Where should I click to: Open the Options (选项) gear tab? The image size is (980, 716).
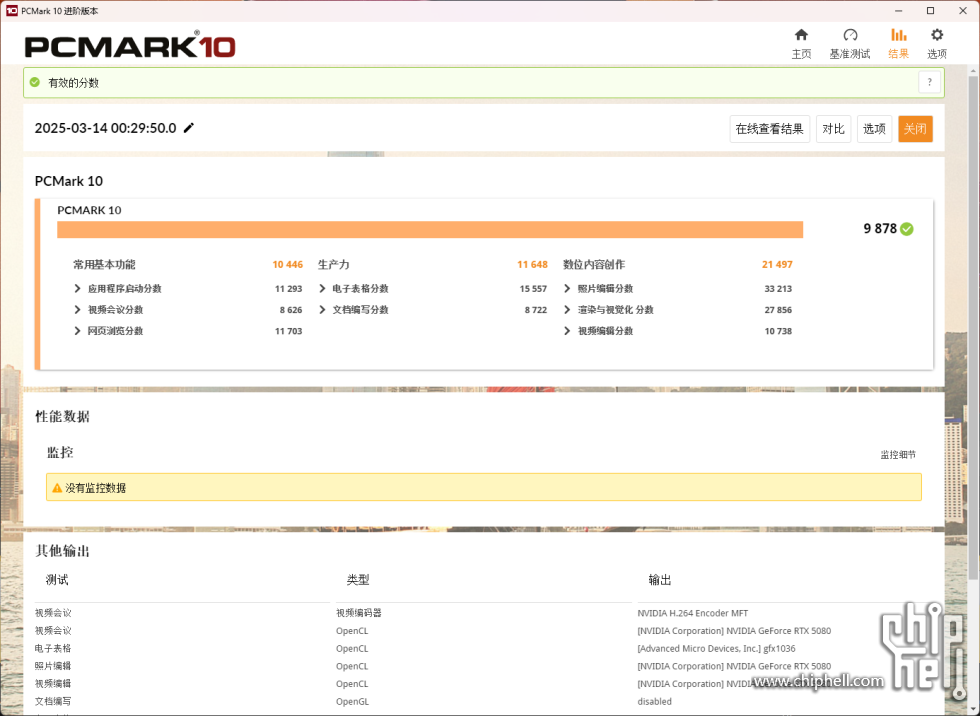(936, 44)
